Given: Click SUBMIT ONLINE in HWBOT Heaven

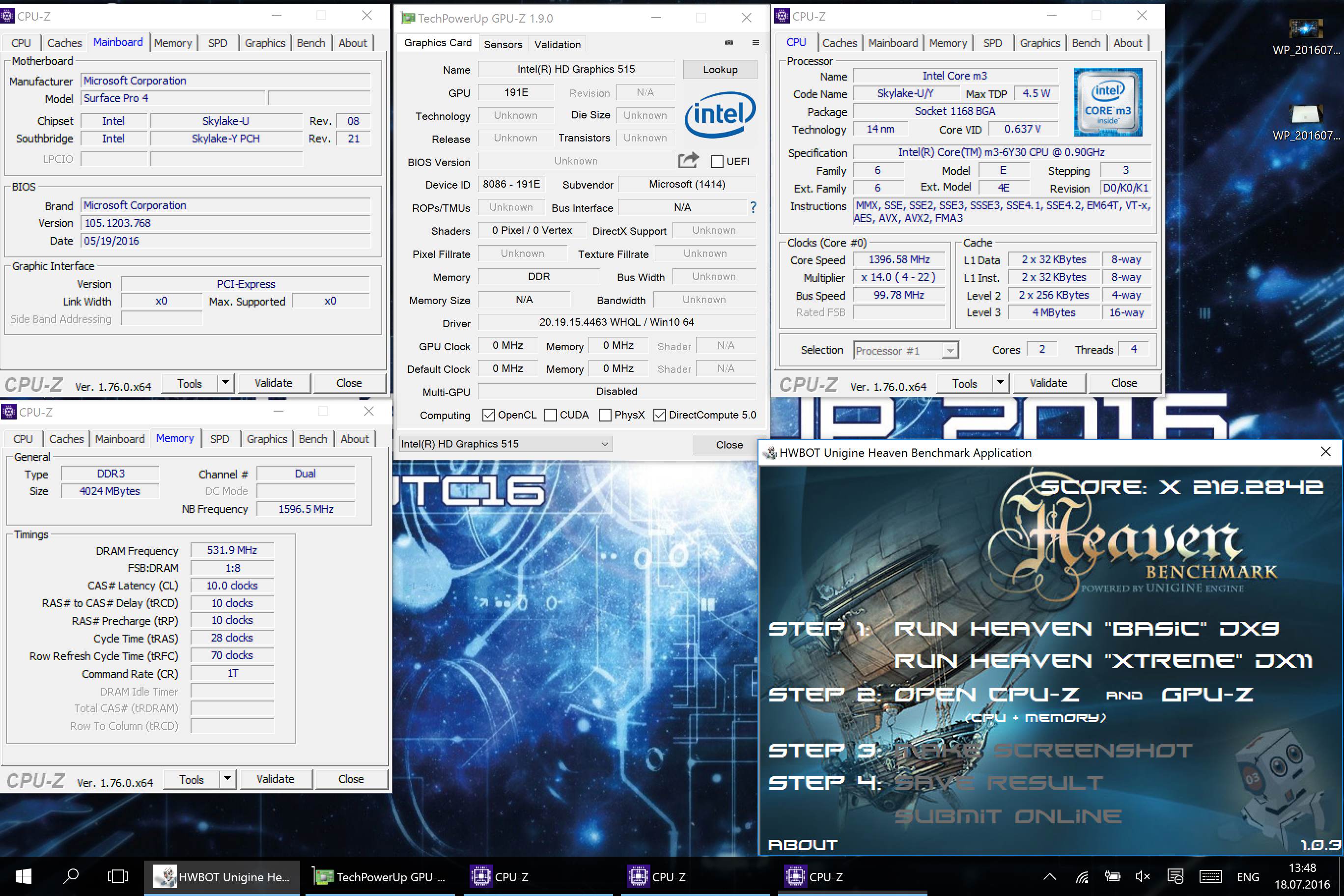Looking at the screenshot, I should tap(1008, 816).
